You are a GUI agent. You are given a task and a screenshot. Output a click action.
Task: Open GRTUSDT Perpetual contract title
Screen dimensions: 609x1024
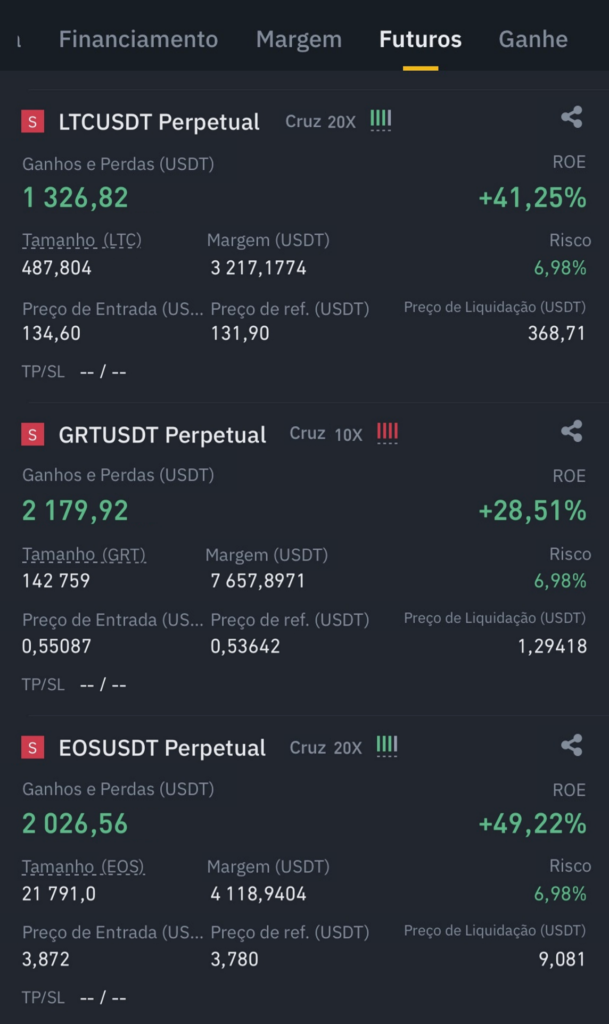(x=163, y=435)
